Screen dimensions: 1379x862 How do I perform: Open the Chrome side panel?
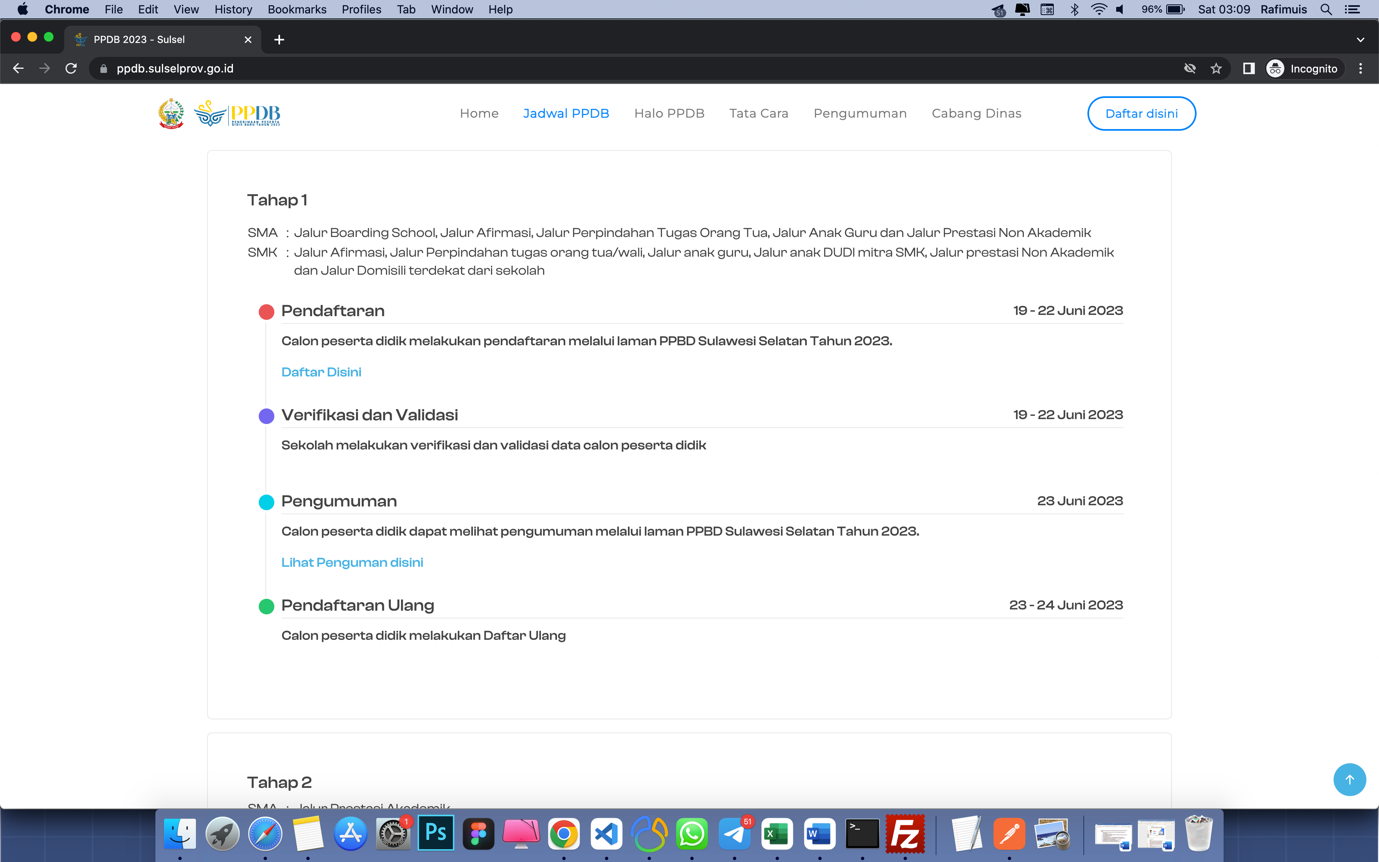1248,68
